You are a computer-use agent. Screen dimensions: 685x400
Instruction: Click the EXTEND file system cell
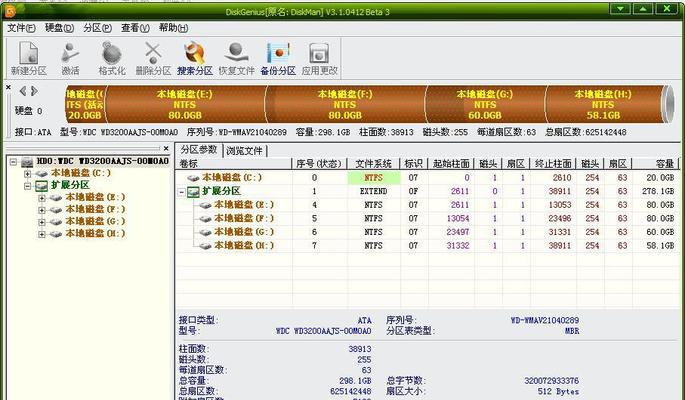point(374,191)
